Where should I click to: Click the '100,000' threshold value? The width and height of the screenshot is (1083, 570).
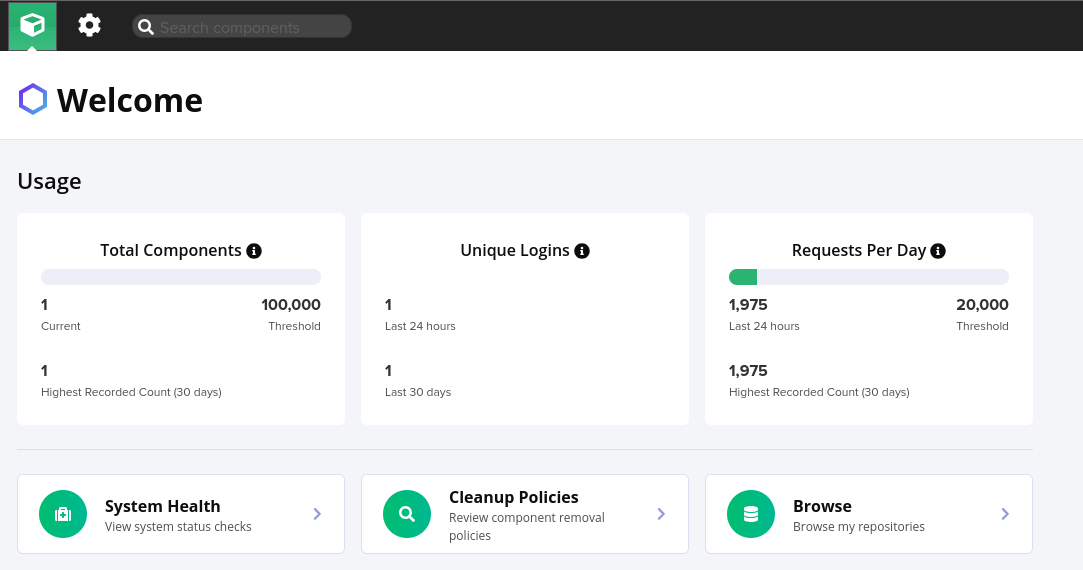point(291,305)
